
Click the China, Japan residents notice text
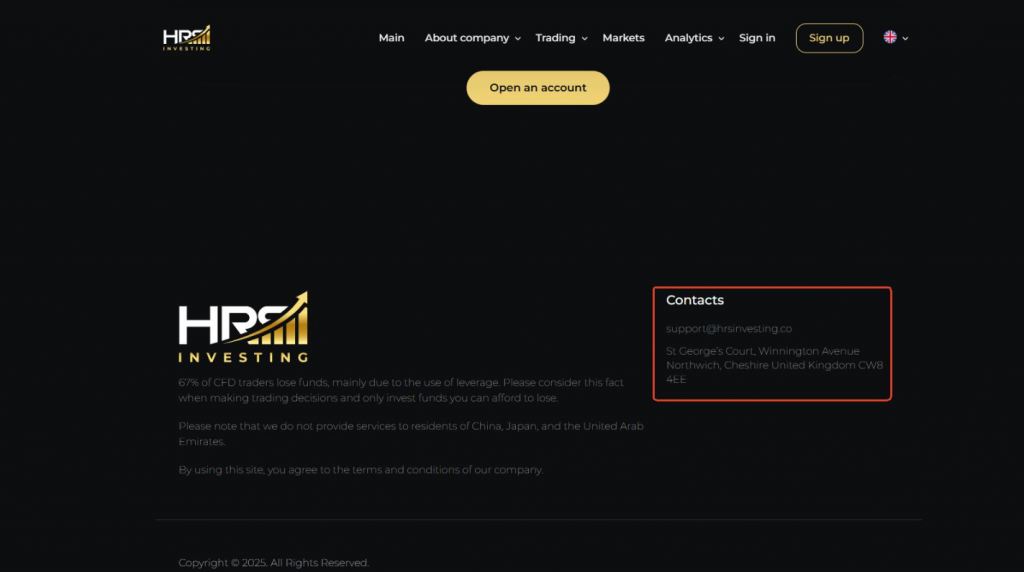click(411, 434)
